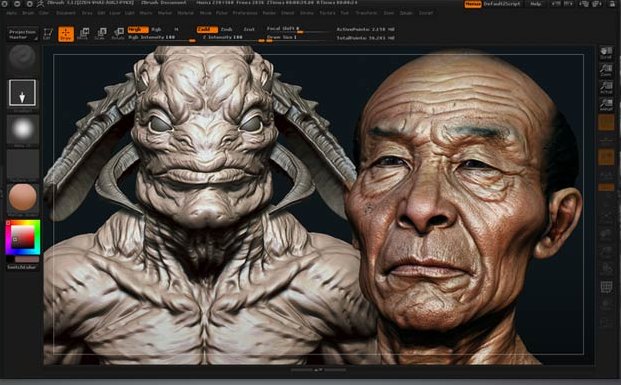Open the Preferences menu
Viewport: 621px width, 385px height.
pyautogui.click(x=245, y=13)
